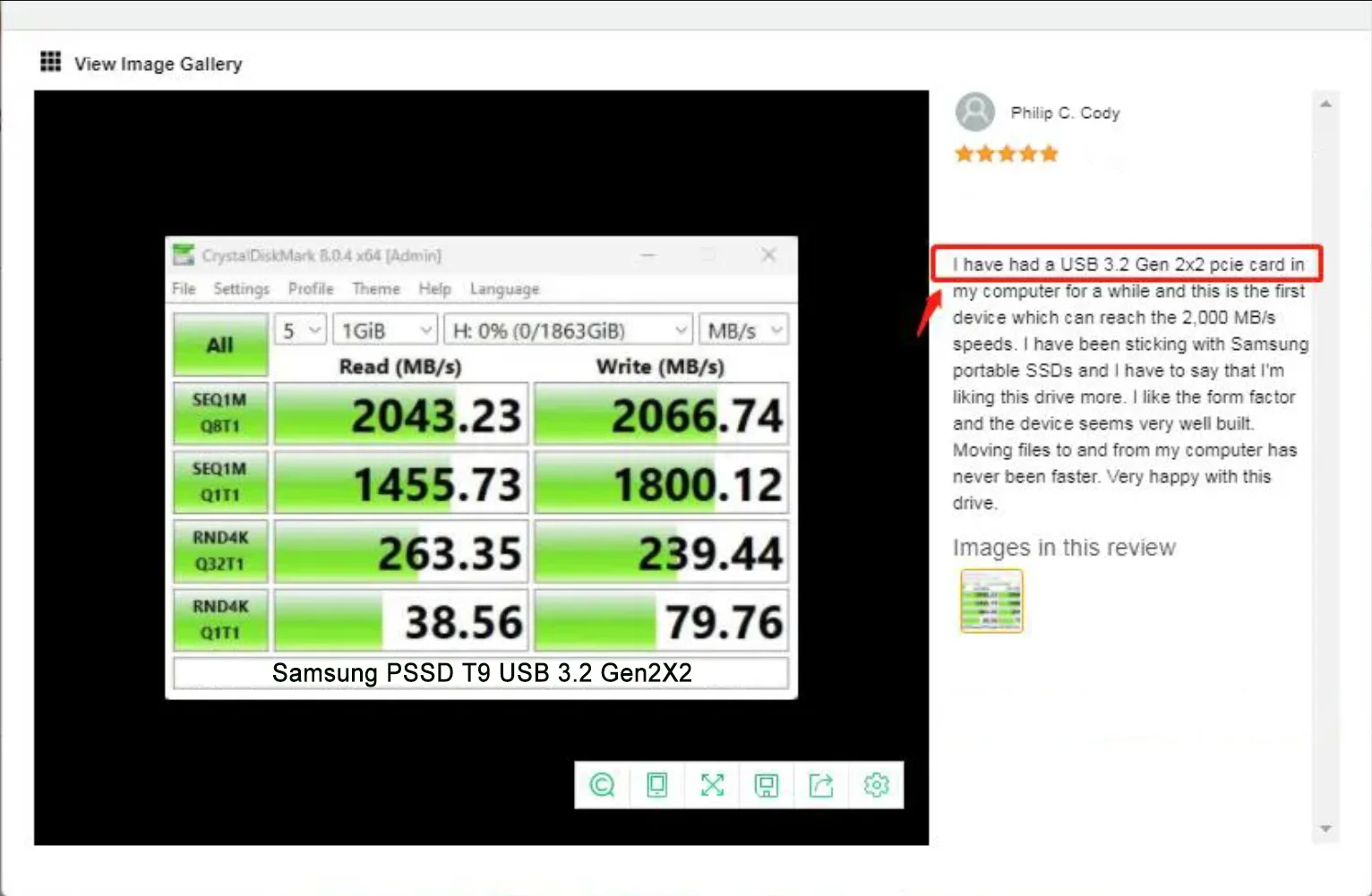Click the Samsung PSSD T9 comment field
Screen dimensions: 1372x896
(481, 673)
